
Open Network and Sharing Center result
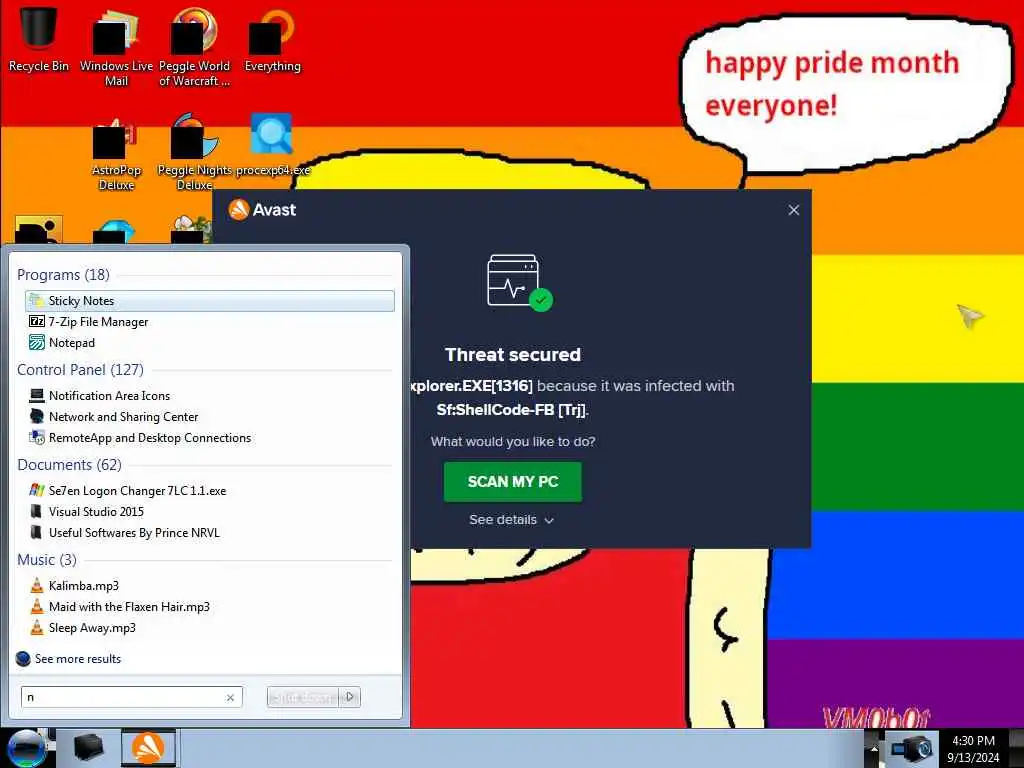210,417
